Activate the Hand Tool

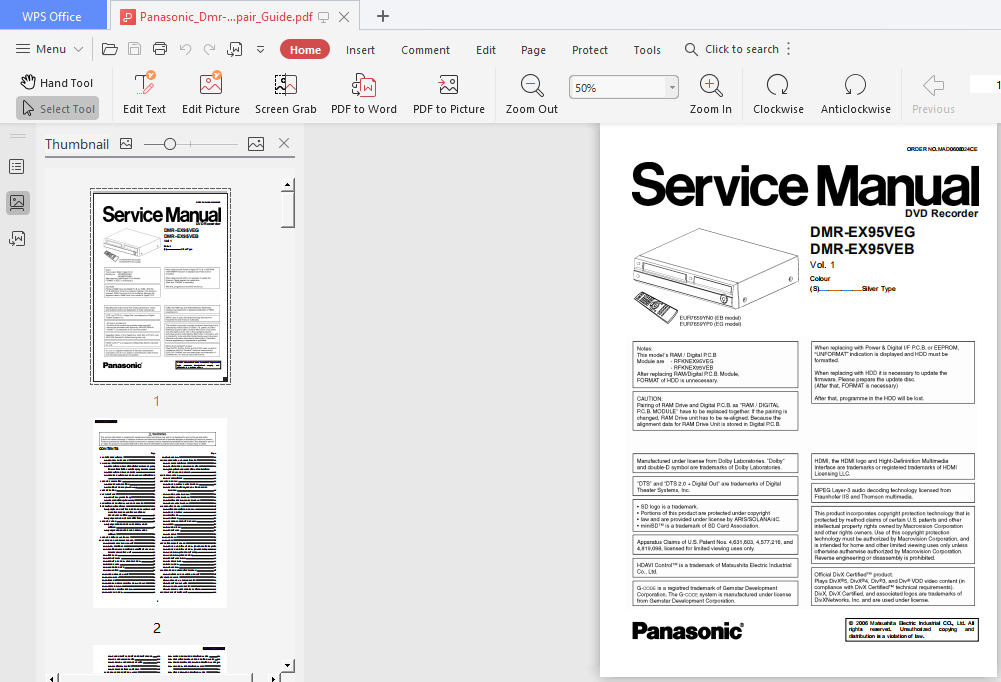(x=56, y=82)
